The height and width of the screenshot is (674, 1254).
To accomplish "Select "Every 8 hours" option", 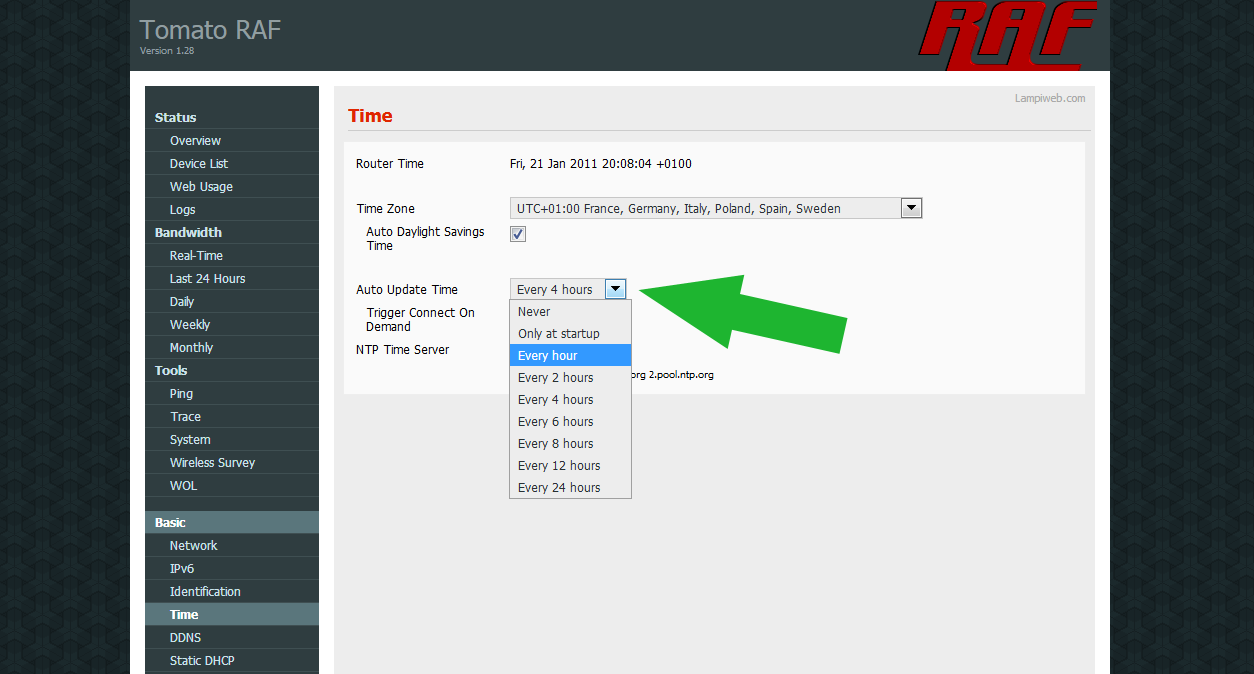I will [x=570, y=444].
